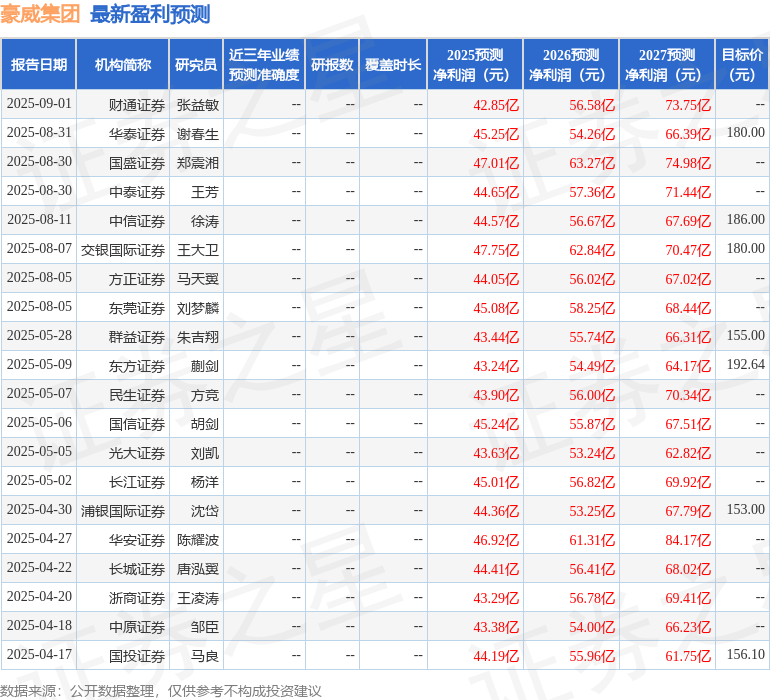
Task: Click the 最新盈利预测 heading text
Action: [150, 14]
